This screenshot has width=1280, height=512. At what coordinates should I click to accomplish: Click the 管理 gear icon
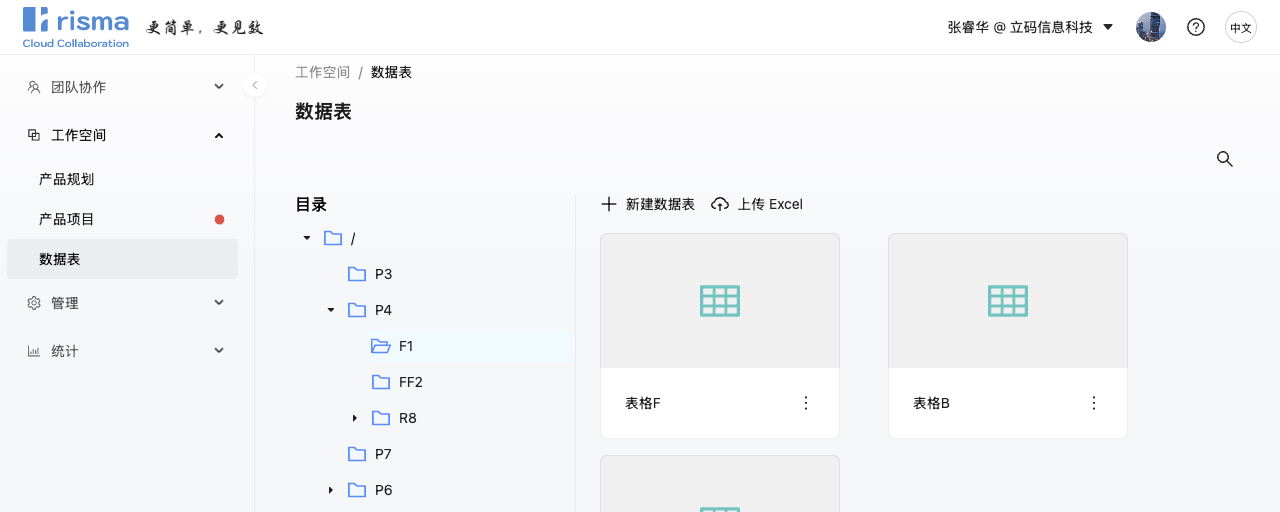[x=34, y=303]
